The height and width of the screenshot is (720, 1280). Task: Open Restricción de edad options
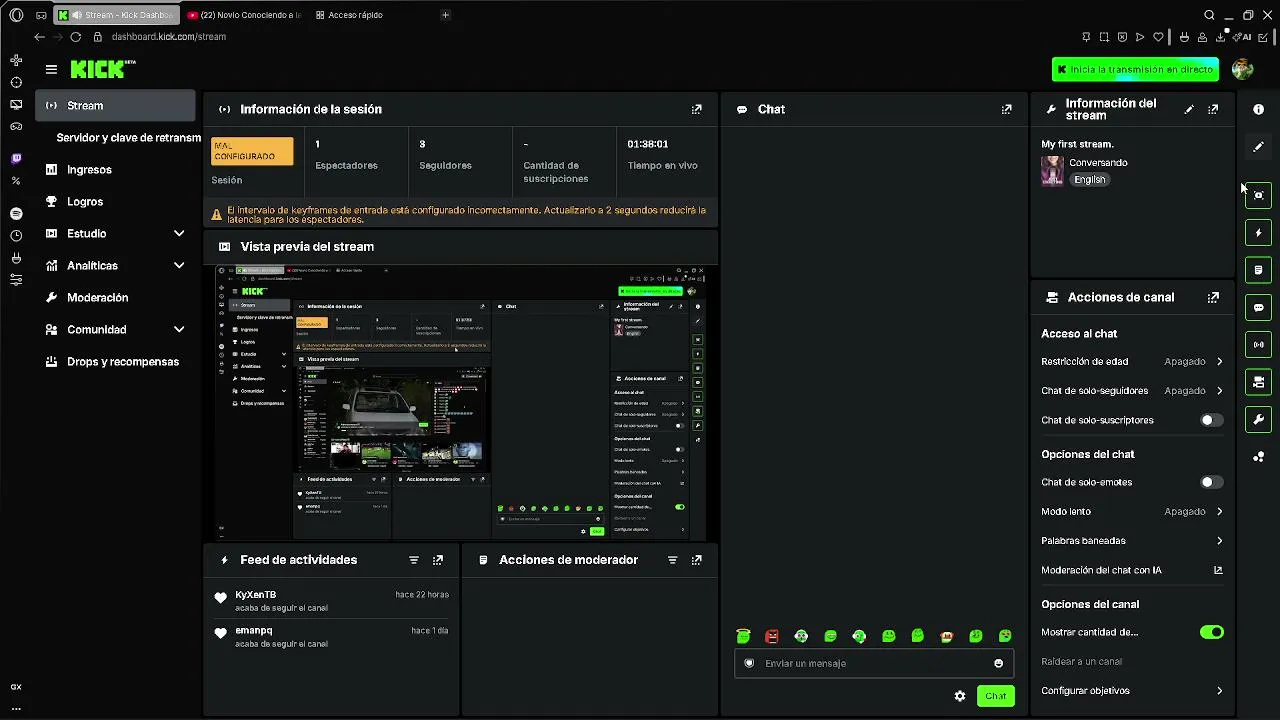[x=1132, y=361]
